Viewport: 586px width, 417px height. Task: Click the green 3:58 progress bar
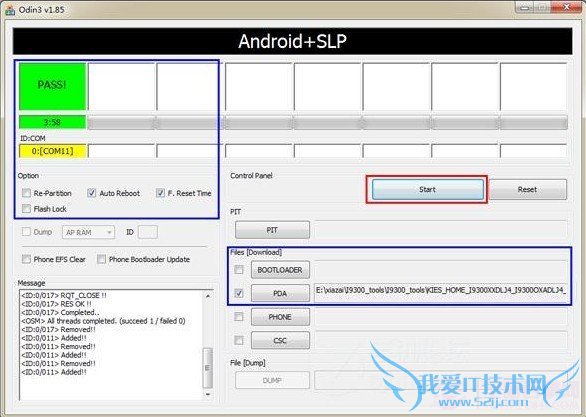(x=52, y=122)
